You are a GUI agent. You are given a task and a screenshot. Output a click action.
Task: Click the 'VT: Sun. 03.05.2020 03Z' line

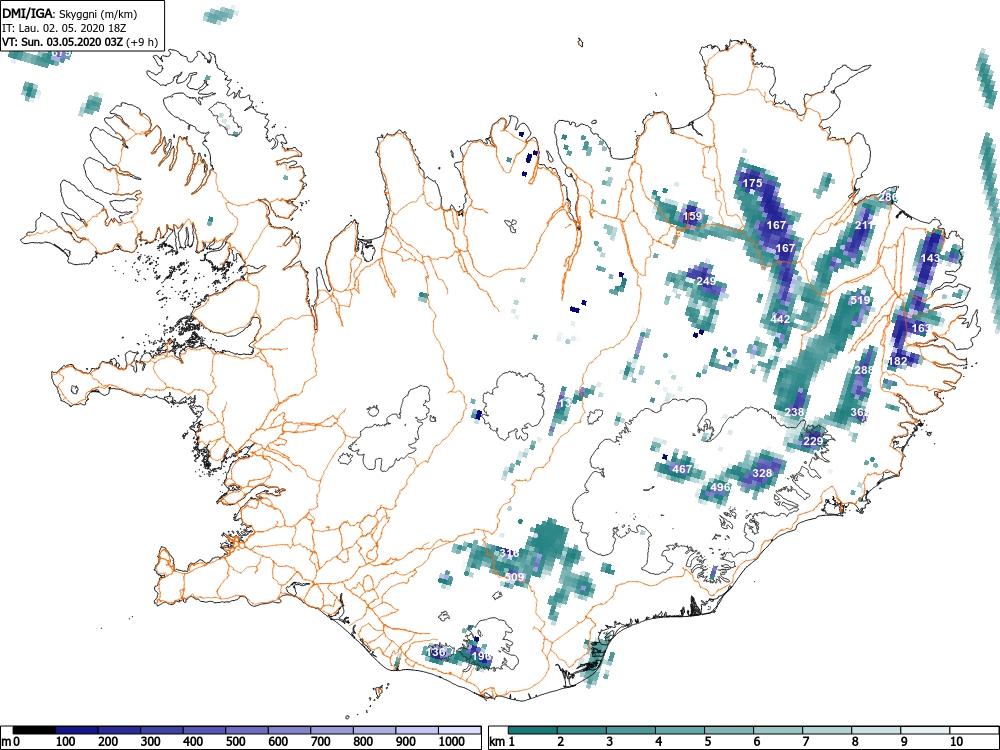[63, 42]
